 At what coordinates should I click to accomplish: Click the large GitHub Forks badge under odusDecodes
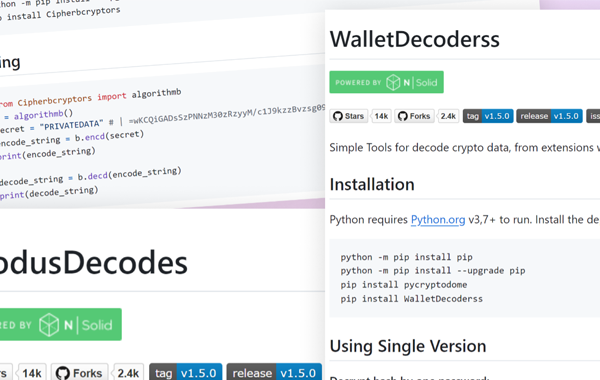tap(79, 373)
